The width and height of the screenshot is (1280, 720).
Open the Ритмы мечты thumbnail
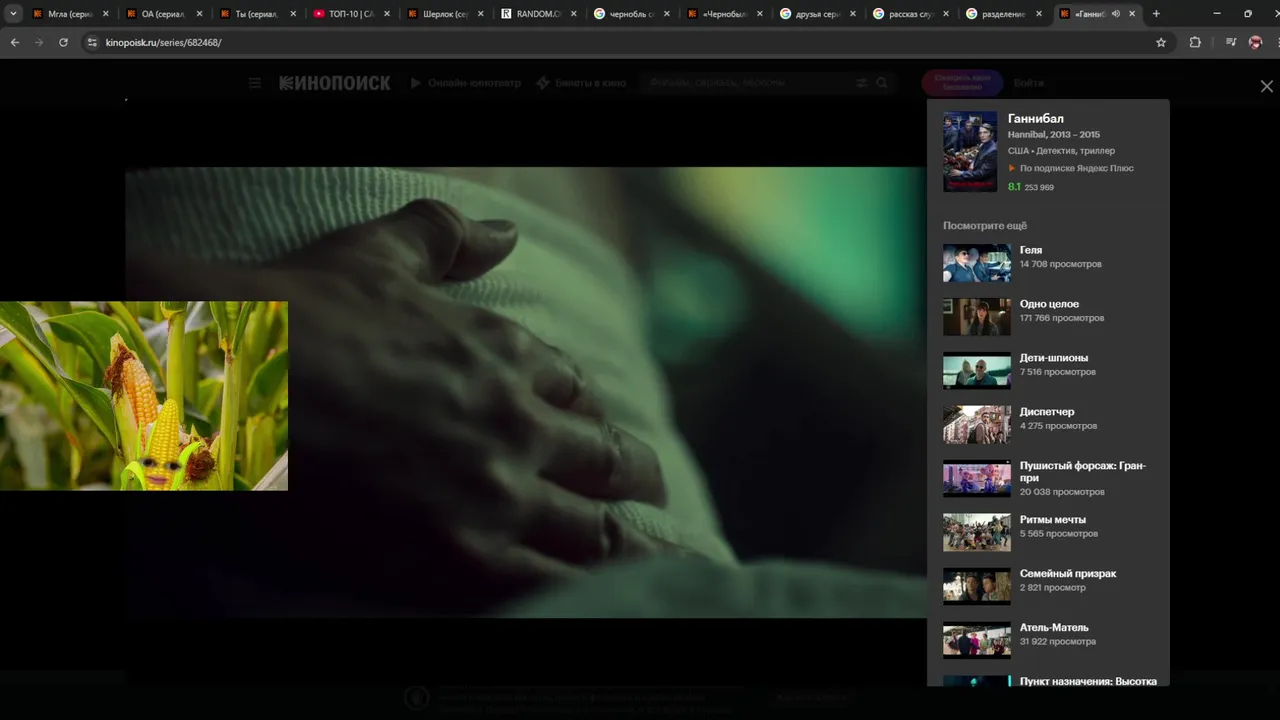click(977, 533)
